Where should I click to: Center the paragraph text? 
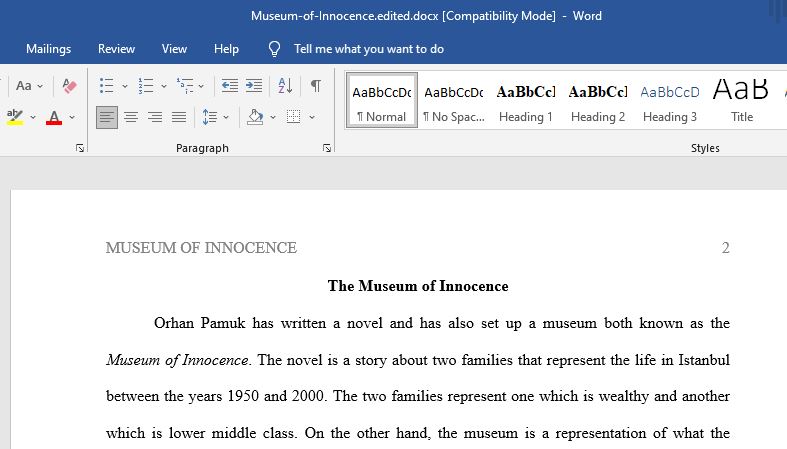click(x=131, y=117)
